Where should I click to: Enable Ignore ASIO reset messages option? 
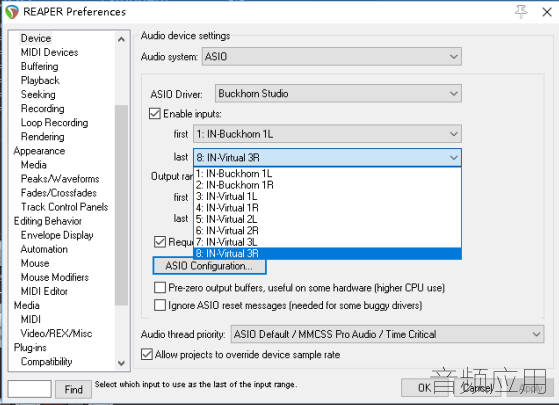(160, 305)
